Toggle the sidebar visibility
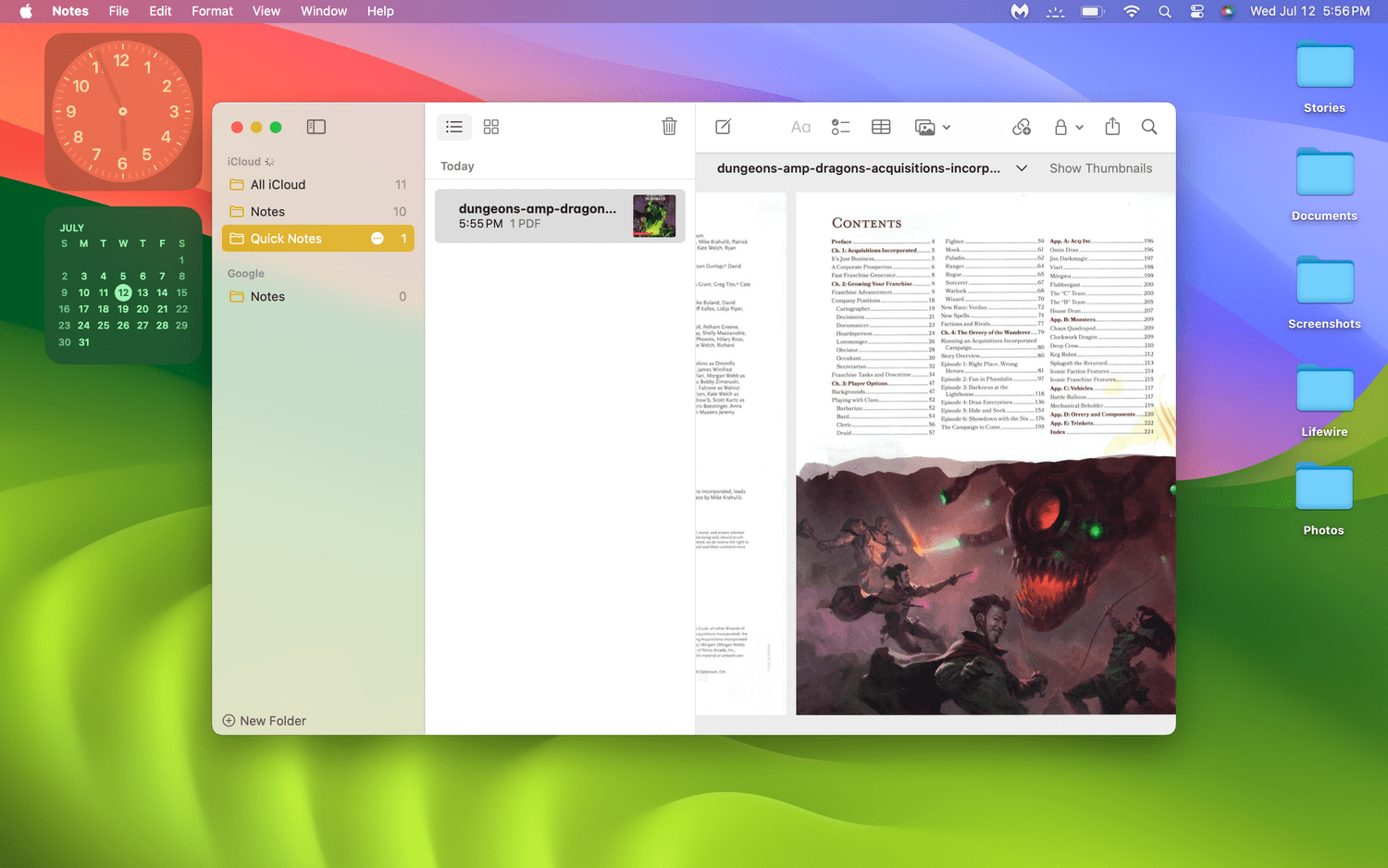Viewport: 1388px width, 868px height. point(316,127)
